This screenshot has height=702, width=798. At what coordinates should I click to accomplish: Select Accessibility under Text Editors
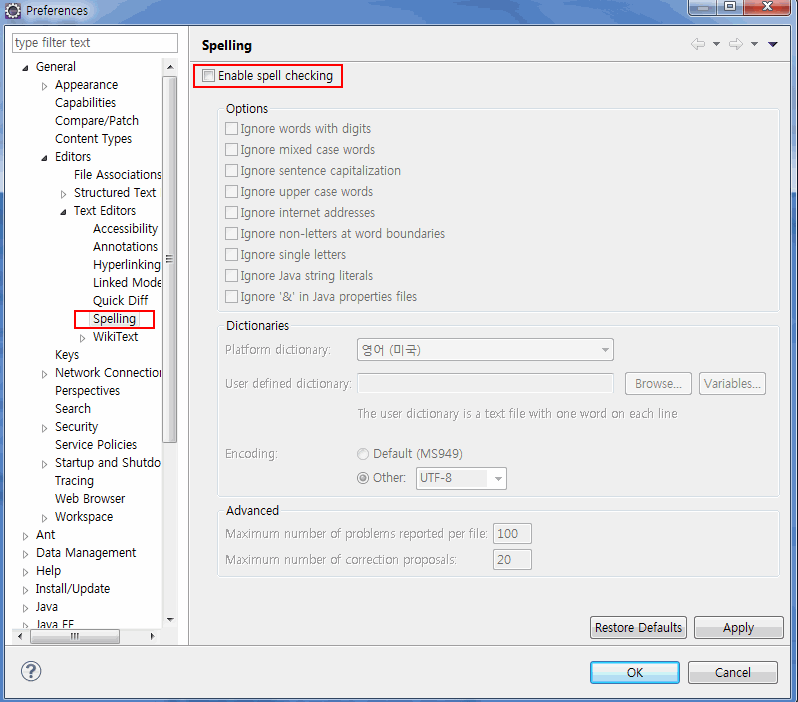click(125, 229)
